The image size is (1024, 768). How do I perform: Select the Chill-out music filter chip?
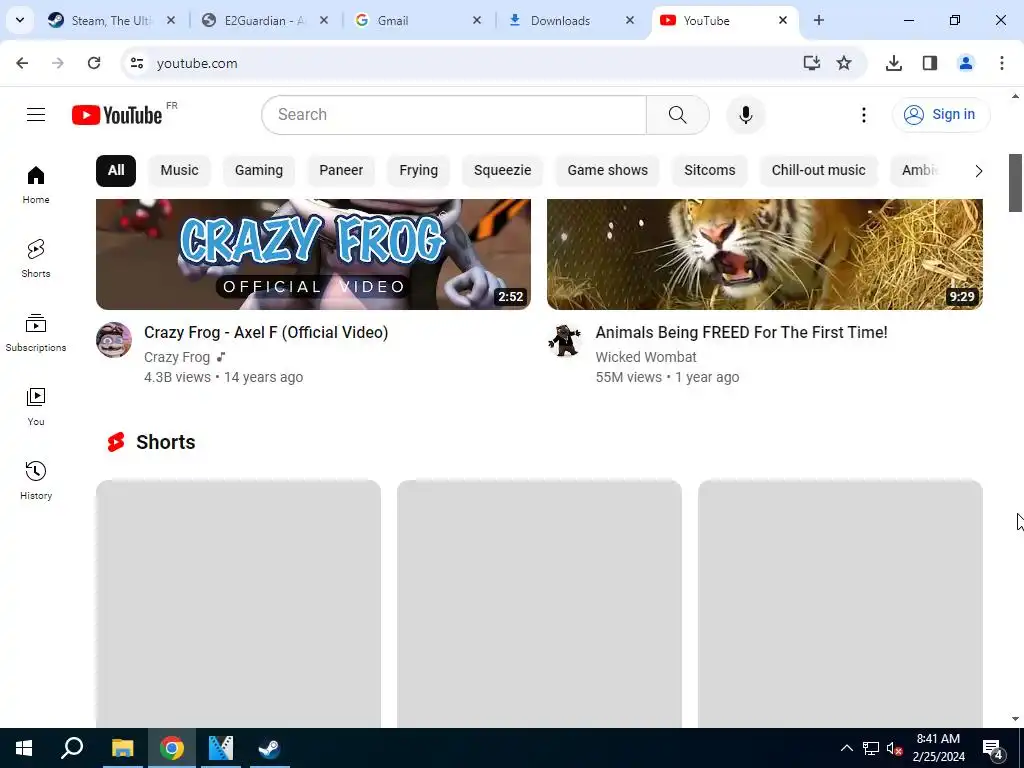pos(818,170)
